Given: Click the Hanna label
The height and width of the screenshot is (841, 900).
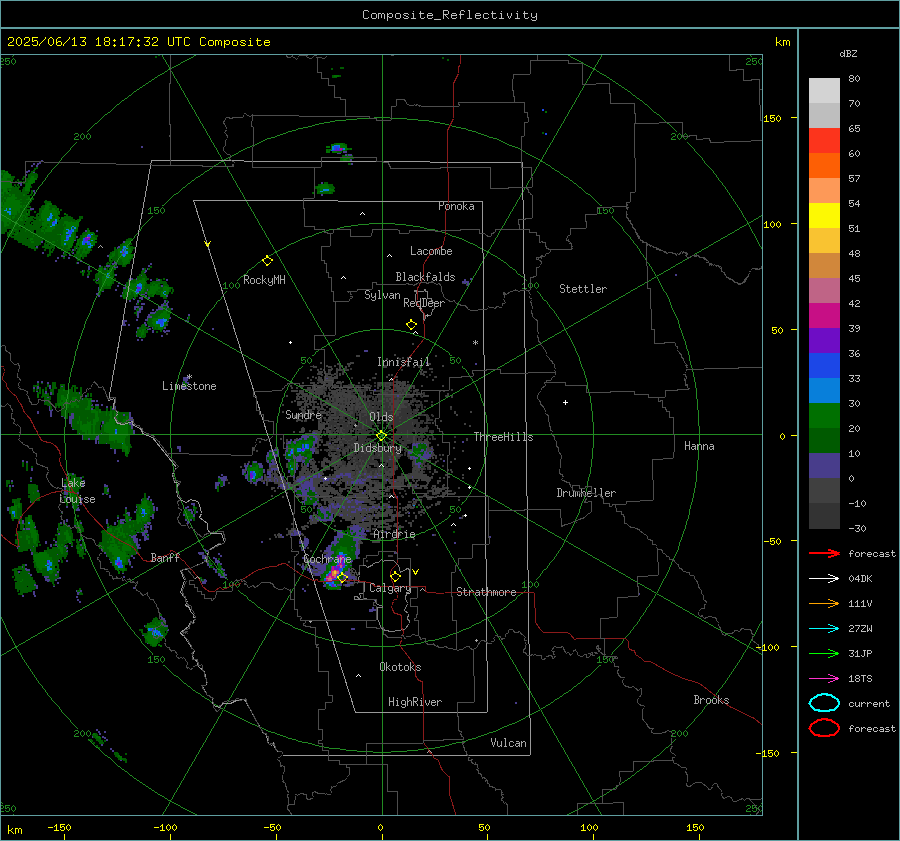Looking at the screenshot, I should (699, 446).
